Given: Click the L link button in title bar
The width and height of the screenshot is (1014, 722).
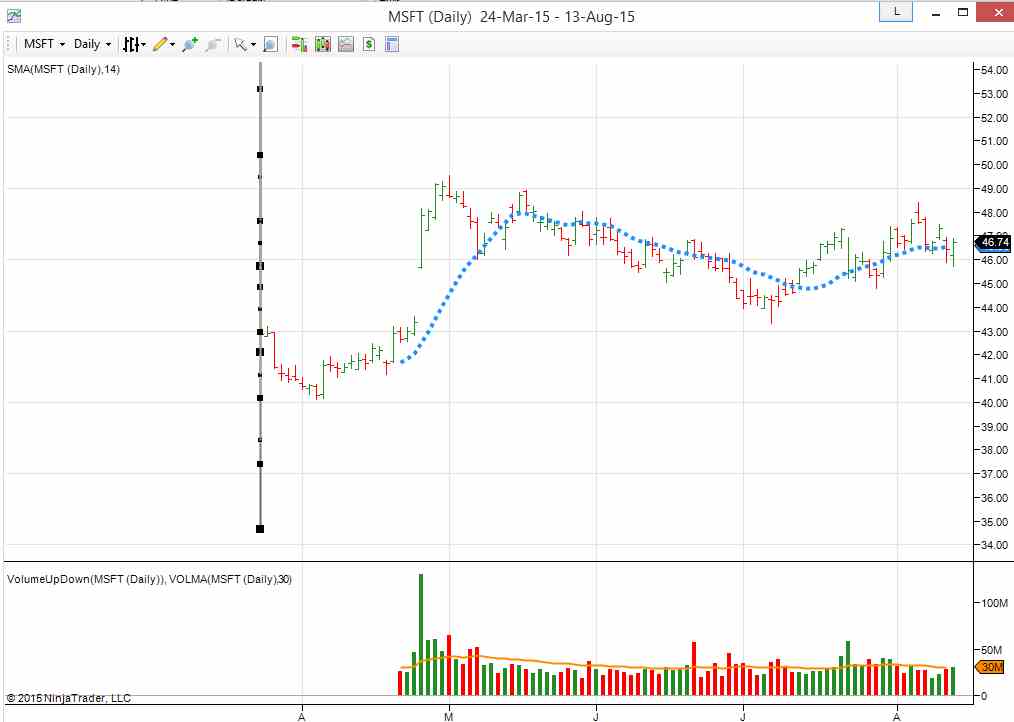Looking at the screenshot, I should [x=896, y=12].
